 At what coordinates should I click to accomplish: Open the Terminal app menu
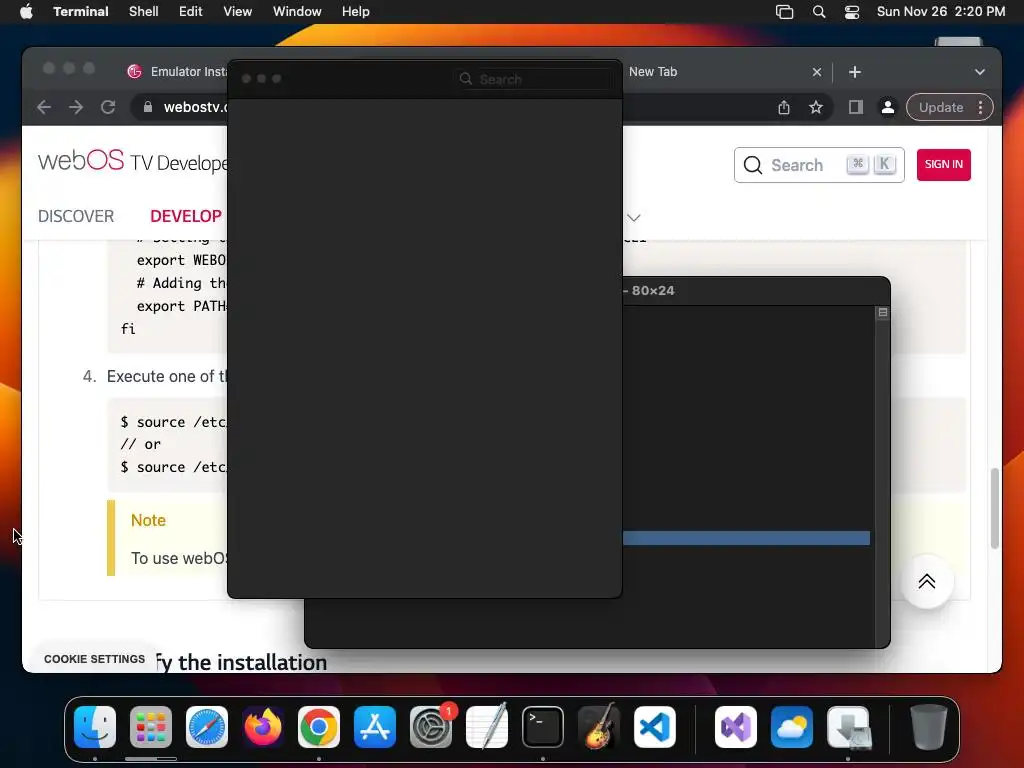click(81, 12)
